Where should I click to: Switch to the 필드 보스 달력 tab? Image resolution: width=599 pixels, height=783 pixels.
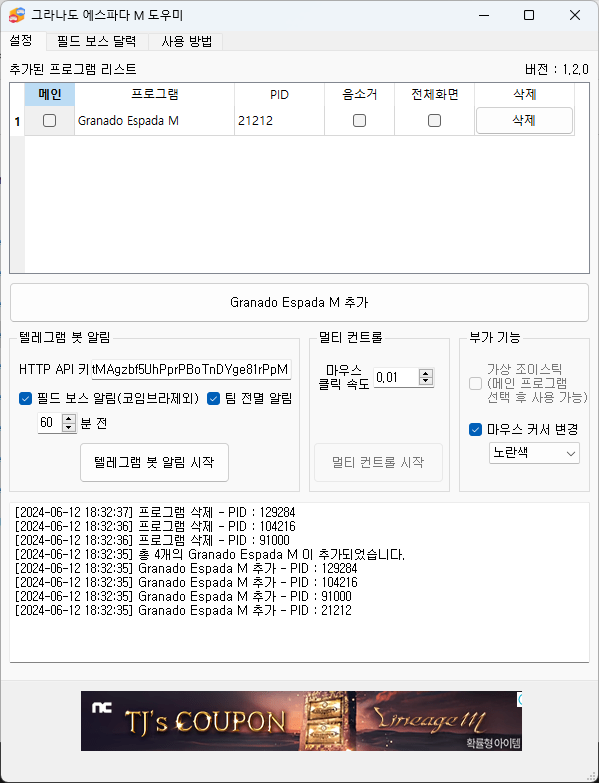(97, 41)
